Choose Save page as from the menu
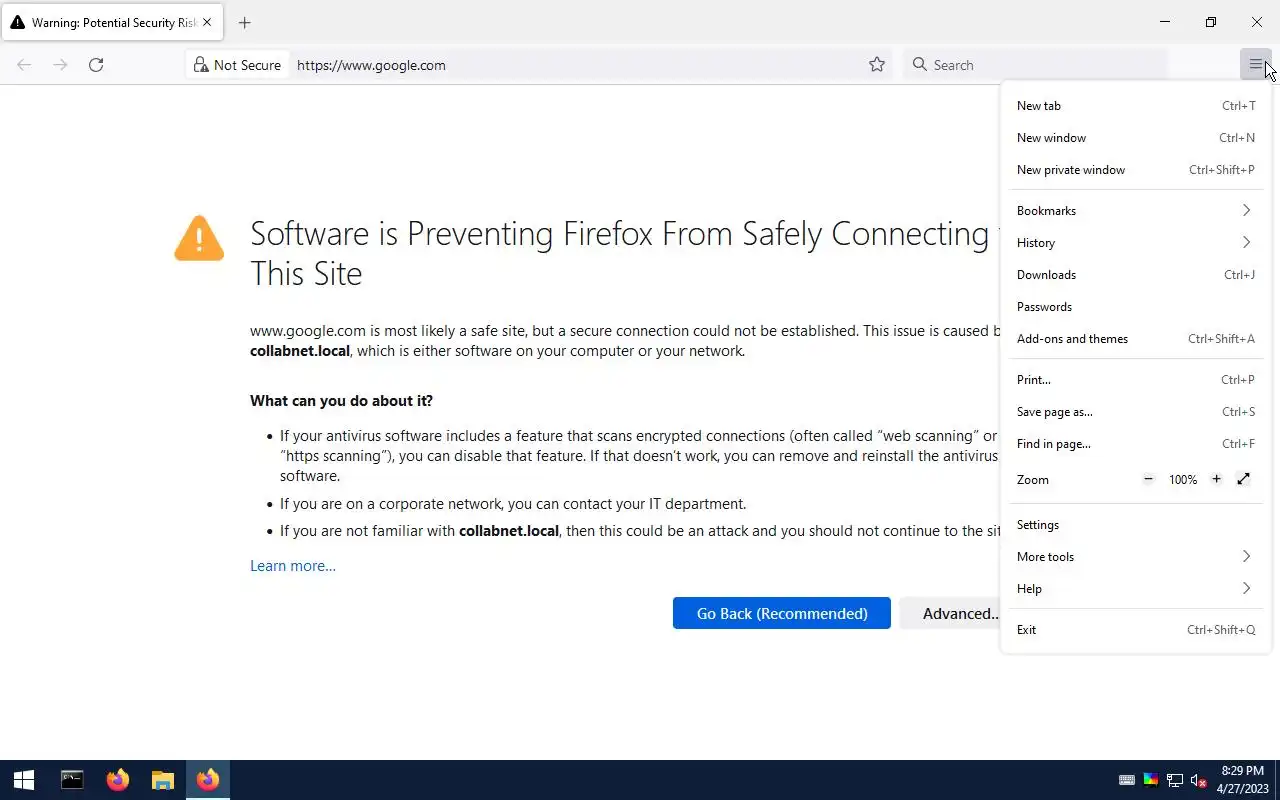The image size is (1280, 800). pos(1135,412)
